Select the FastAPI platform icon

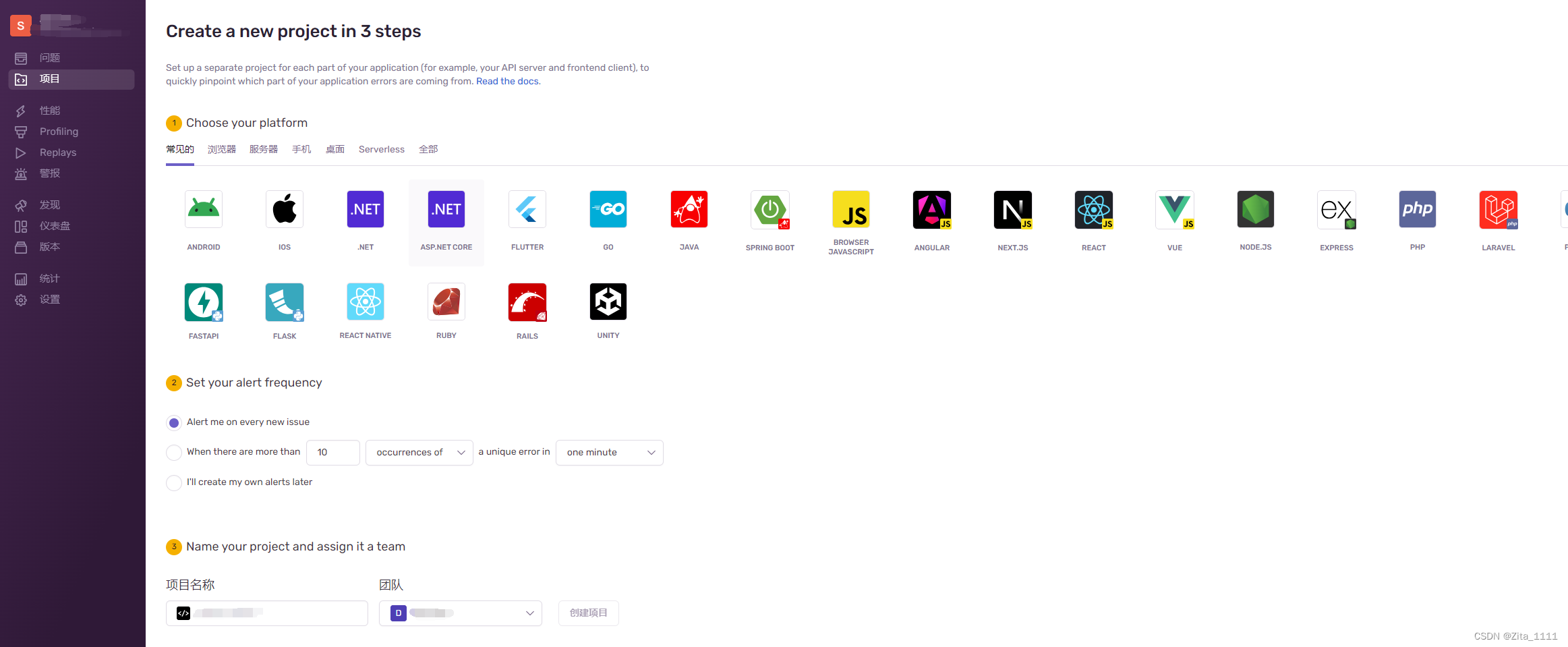point(204,302)
